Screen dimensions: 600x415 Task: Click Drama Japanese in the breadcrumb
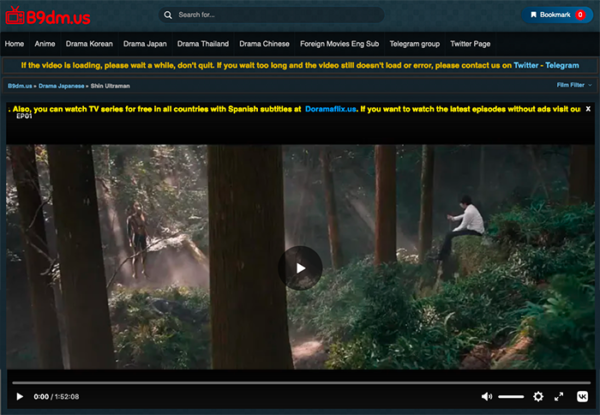click(62, 87)
